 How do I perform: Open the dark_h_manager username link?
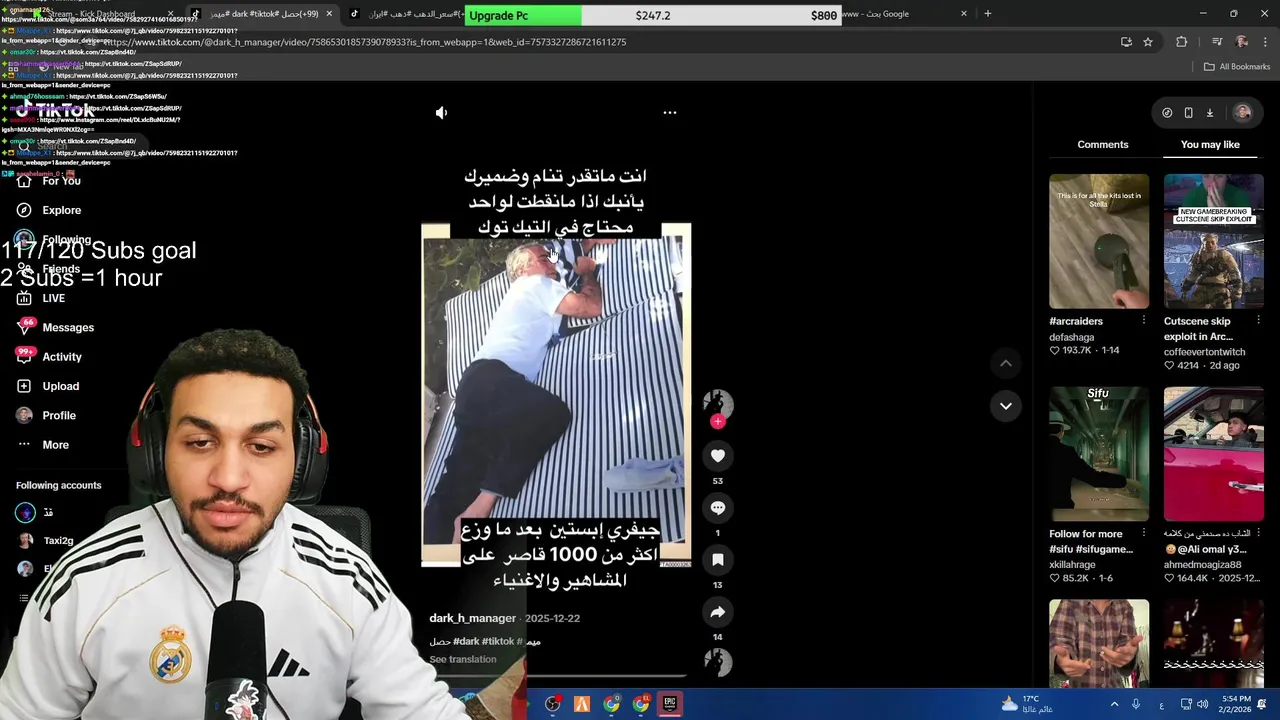[x=472, y=618]
